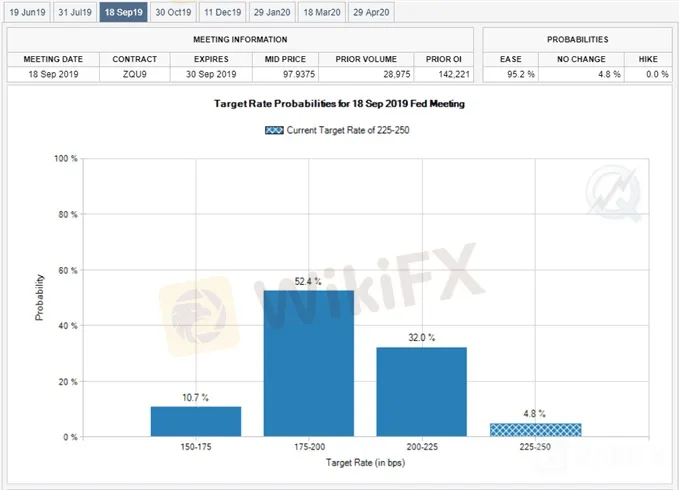Click the EXPIRES column header
Image resolution: width=679 pixels, height=490 pixels.
click(x=211, y=59)
